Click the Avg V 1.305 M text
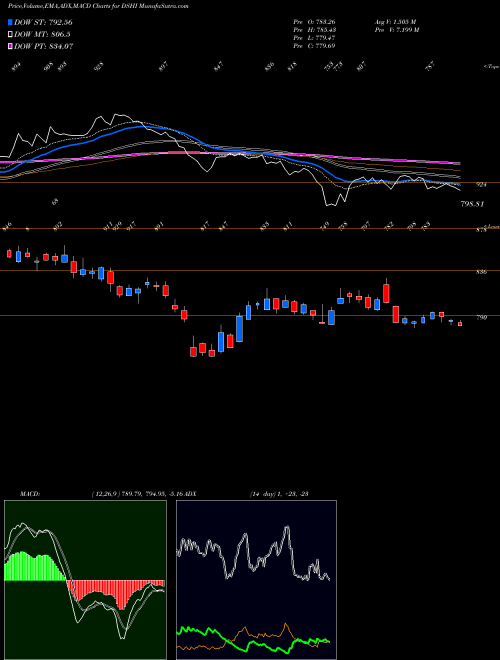 pos(395,22)
